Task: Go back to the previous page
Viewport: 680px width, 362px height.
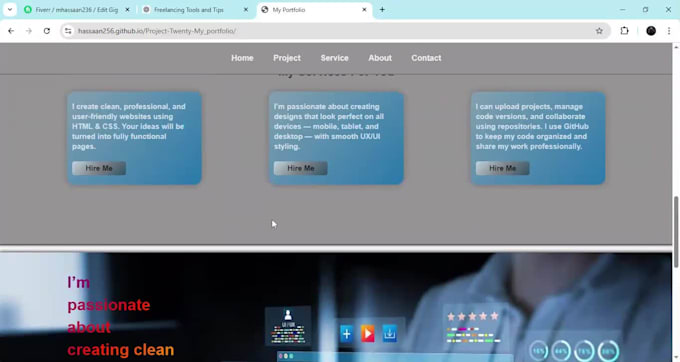Action: pyautogui.click(x=11, y=31)
